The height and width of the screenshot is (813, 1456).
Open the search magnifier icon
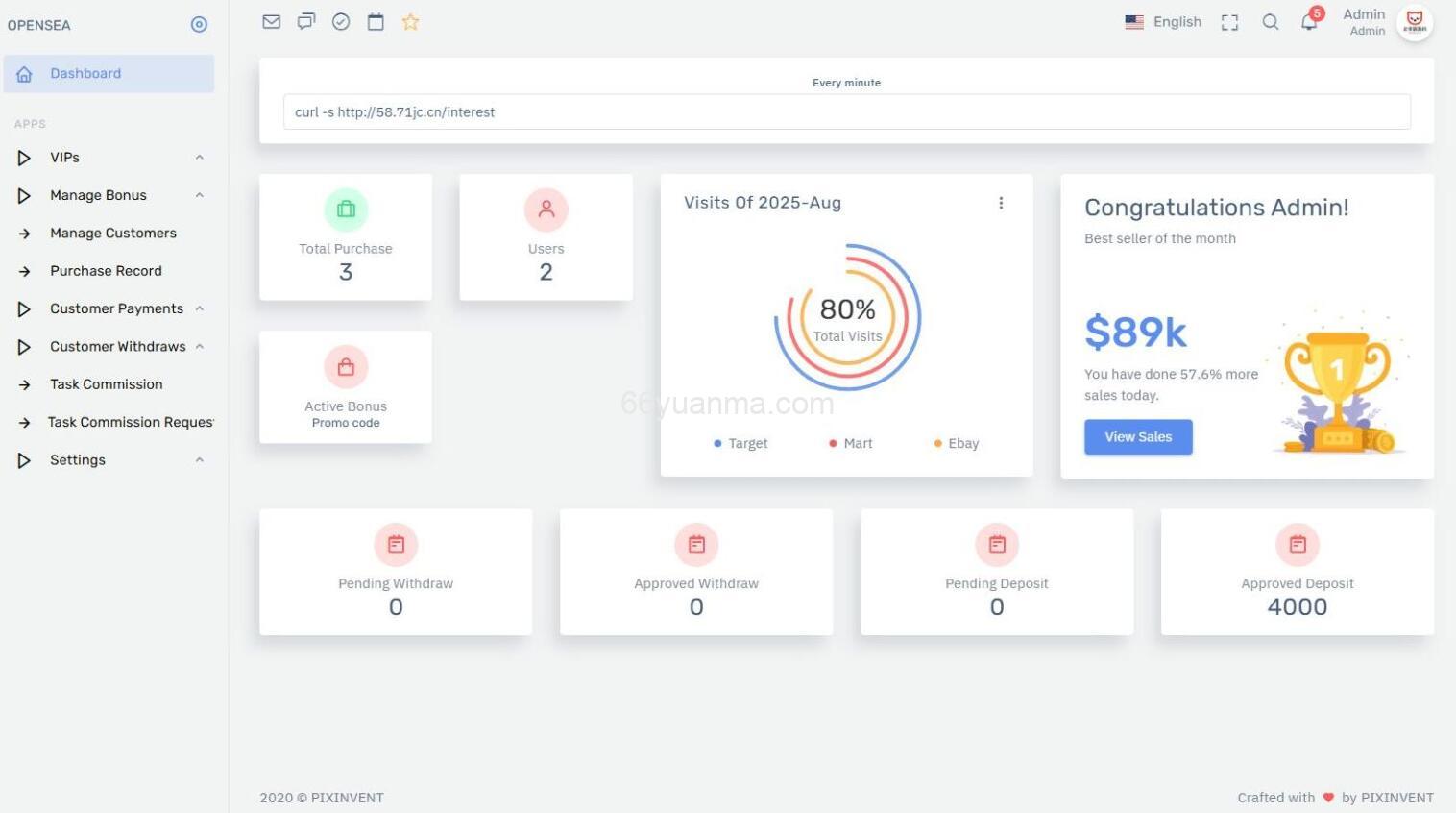[1271, 22]
